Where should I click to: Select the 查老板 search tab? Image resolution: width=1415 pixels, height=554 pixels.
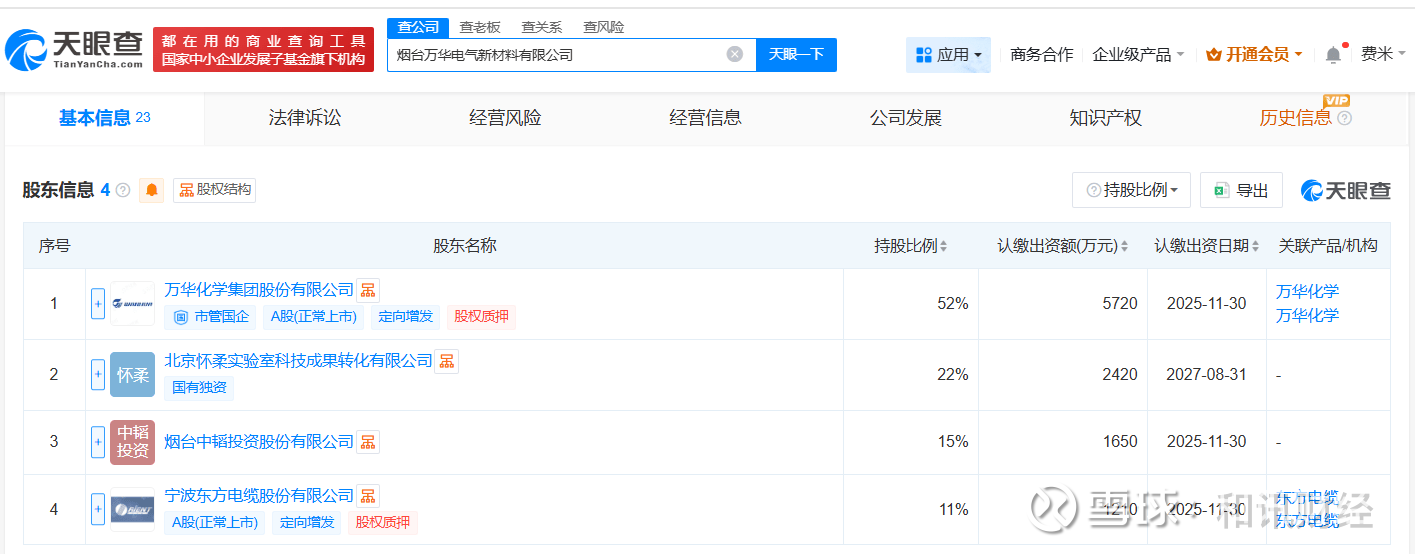[480, 27]
